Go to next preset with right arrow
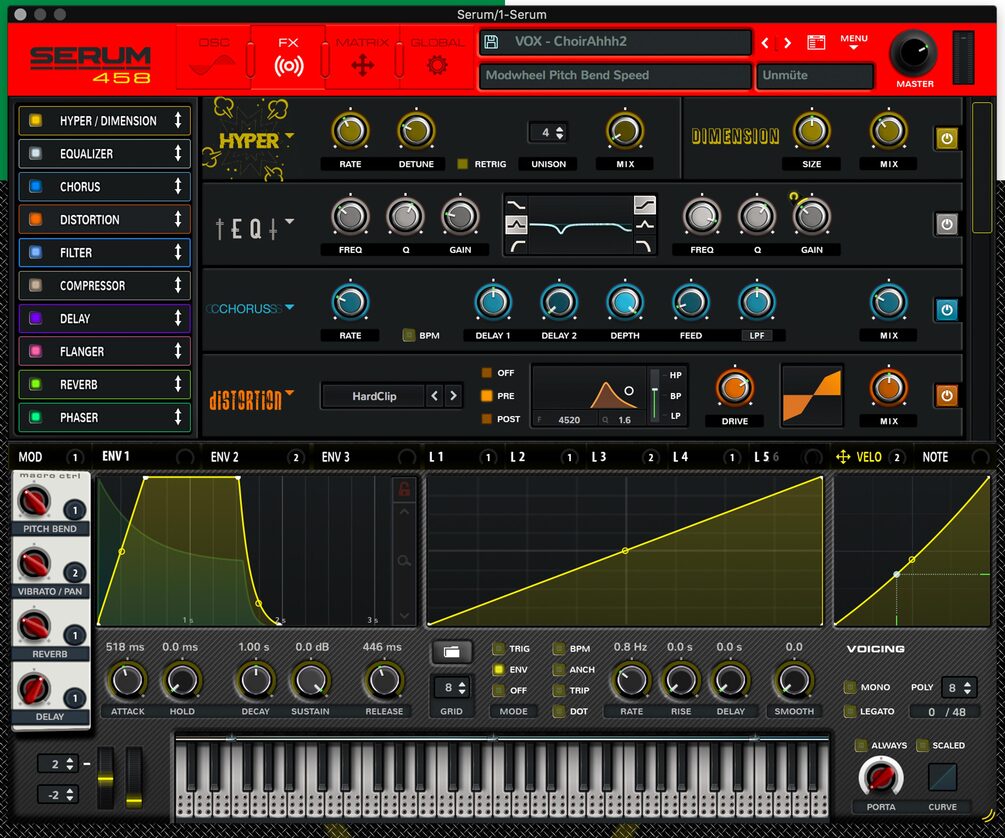 [x=788, y=43]
